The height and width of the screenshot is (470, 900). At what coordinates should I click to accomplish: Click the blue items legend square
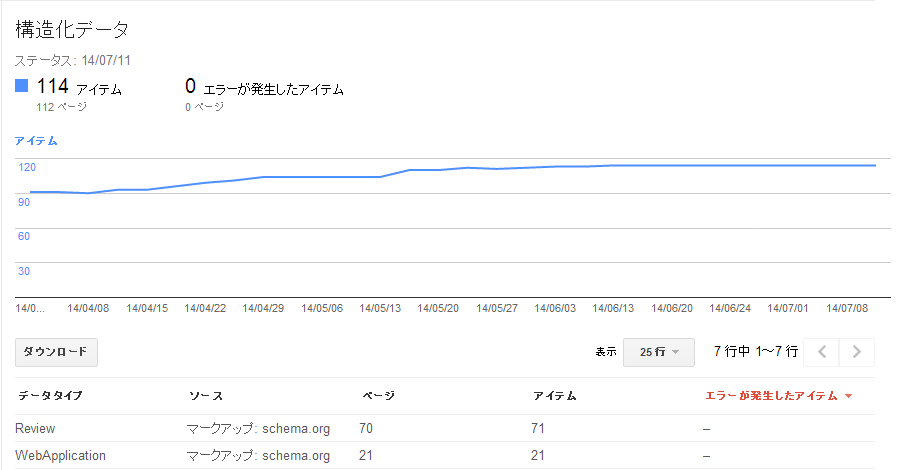21,86
